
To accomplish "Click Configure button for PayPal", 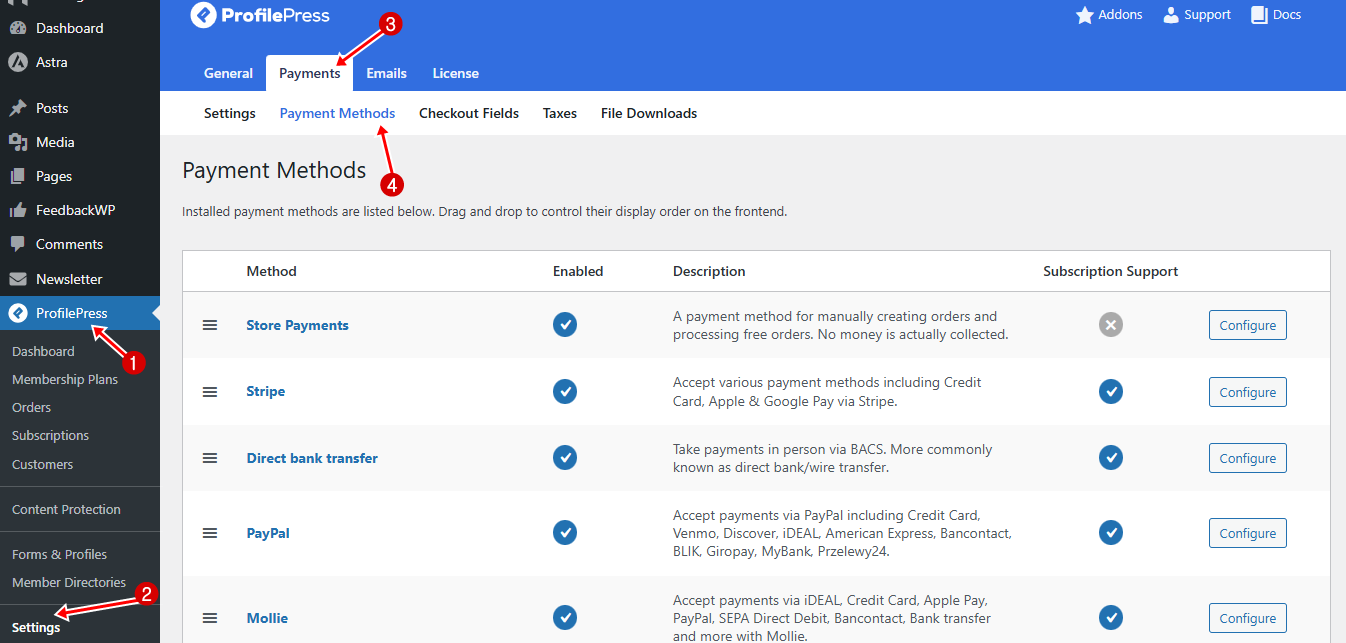I will click(1248, 533).
